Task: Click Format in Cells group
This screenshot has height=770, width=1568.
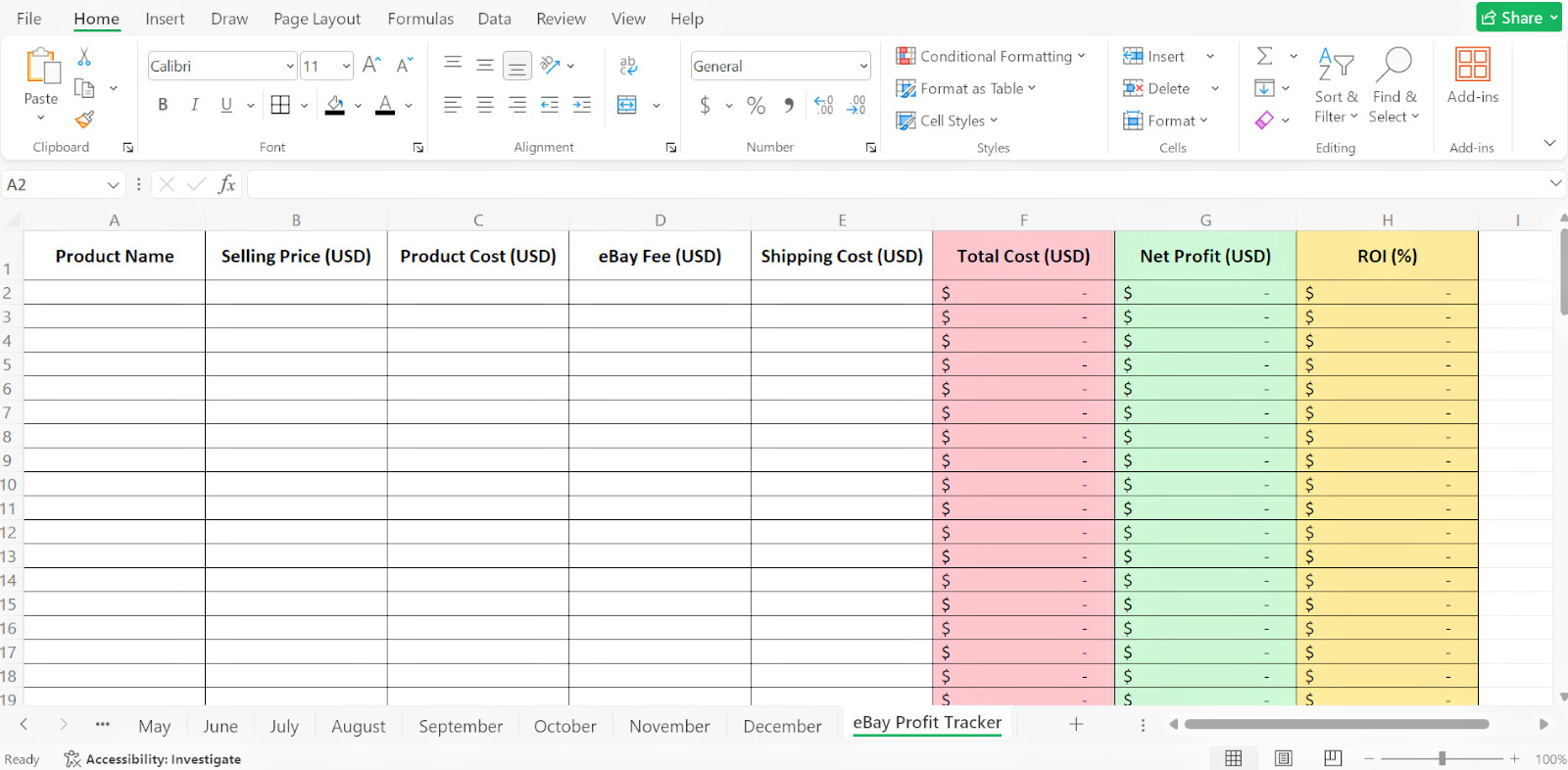Action: (1165, 120)
